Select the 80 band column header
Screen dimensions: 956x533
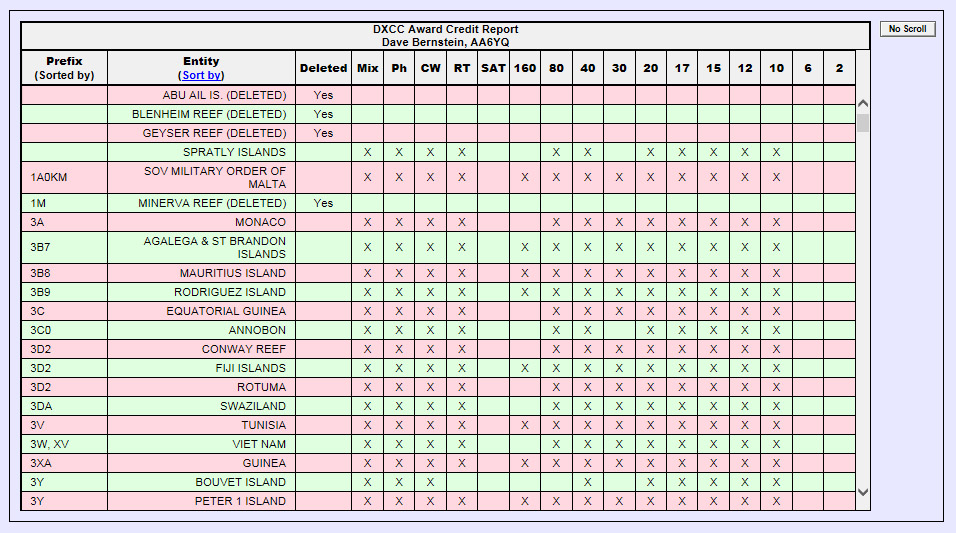pyautogui.click(x=557, y=68)
